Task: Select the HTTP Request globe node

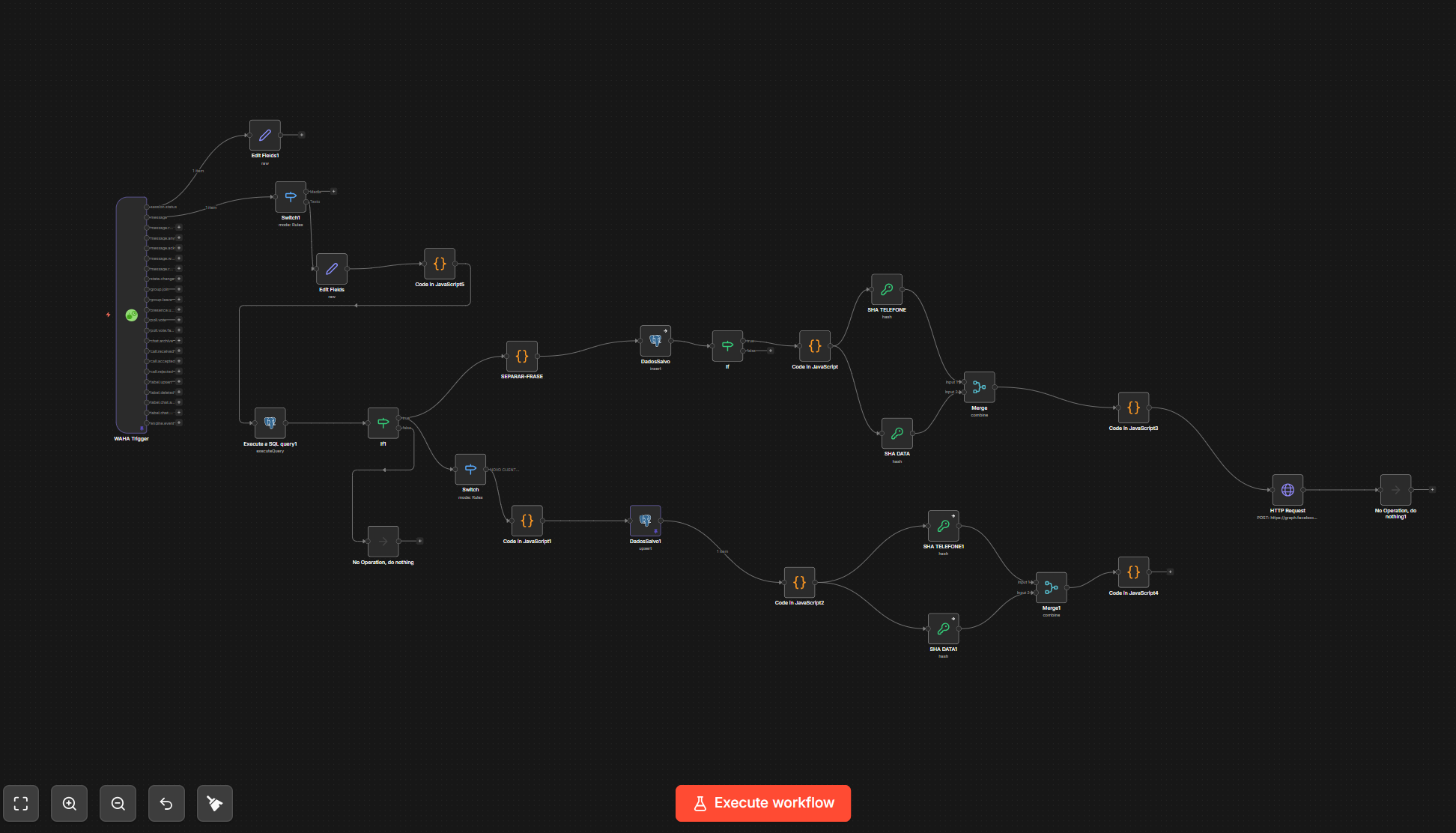Action: click(x=1287, y=490)
